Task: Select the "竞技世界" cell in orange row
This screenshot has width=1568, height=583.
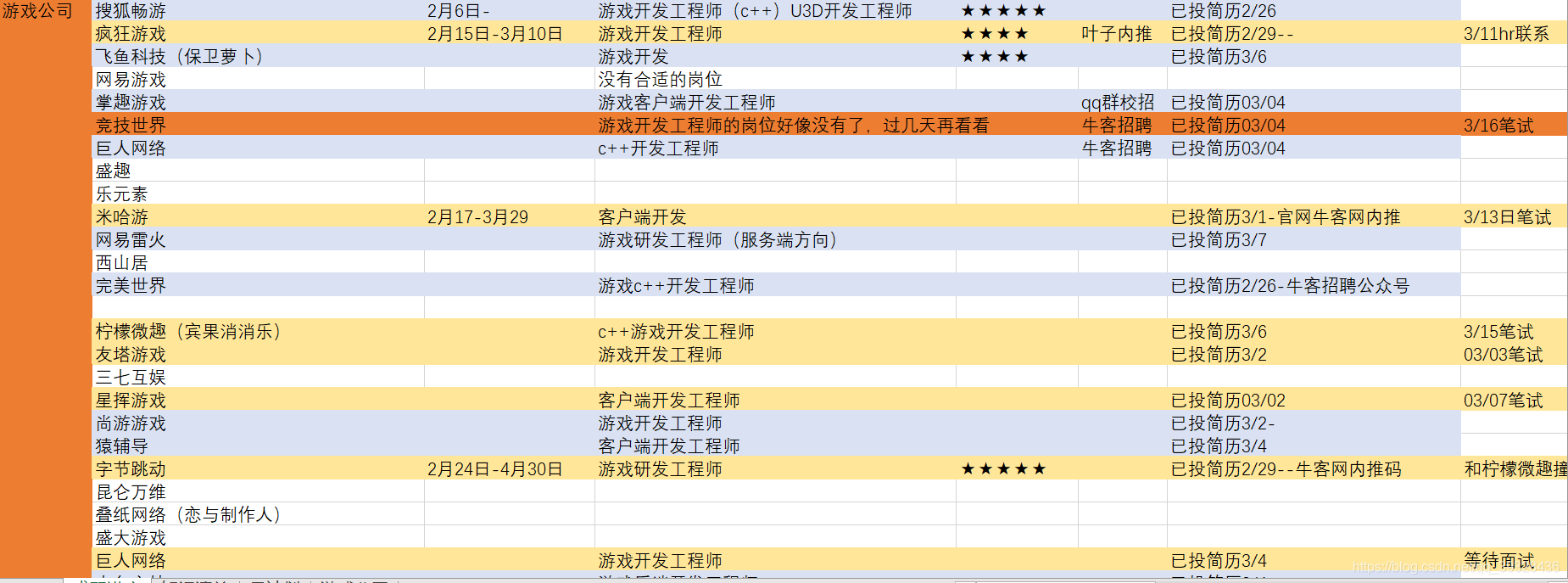Action: pos(259,125)
